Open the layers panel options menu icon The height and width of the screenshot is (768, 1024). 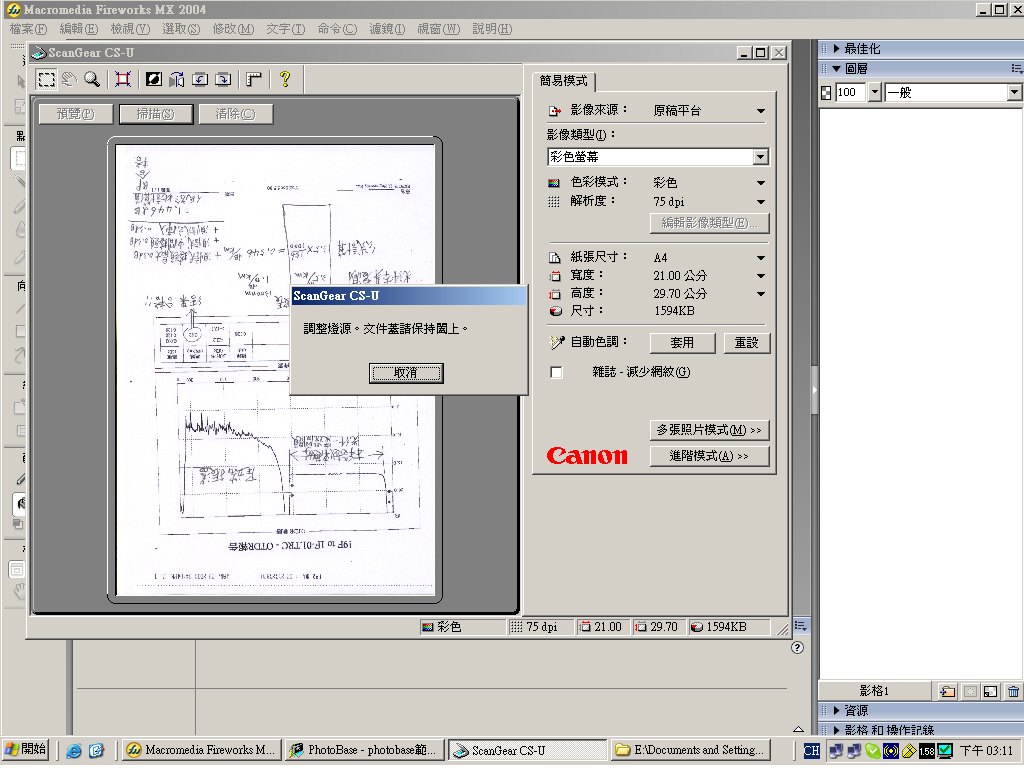(x=1016, y=69)
